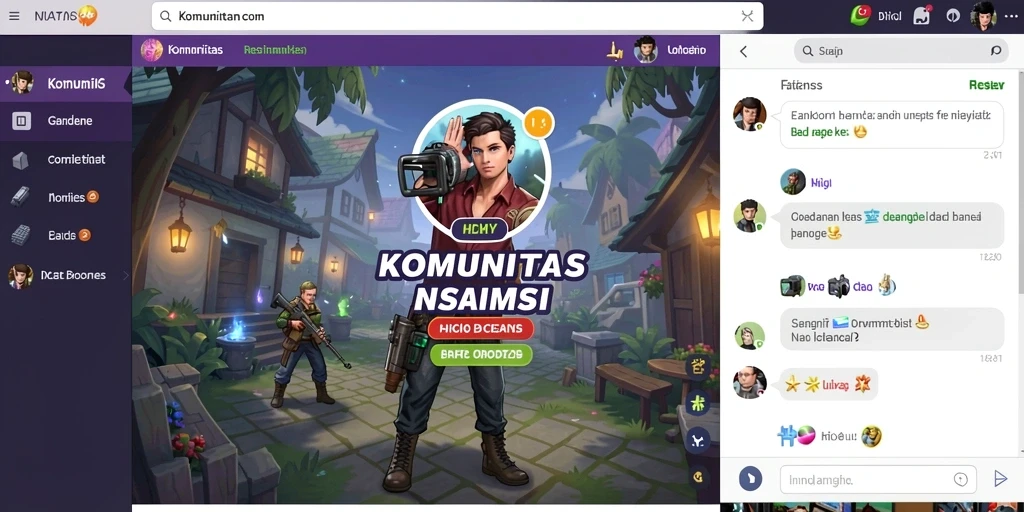
Task: Click the green plus-shaped round icon on banner
Action: (x=697, y=403)
